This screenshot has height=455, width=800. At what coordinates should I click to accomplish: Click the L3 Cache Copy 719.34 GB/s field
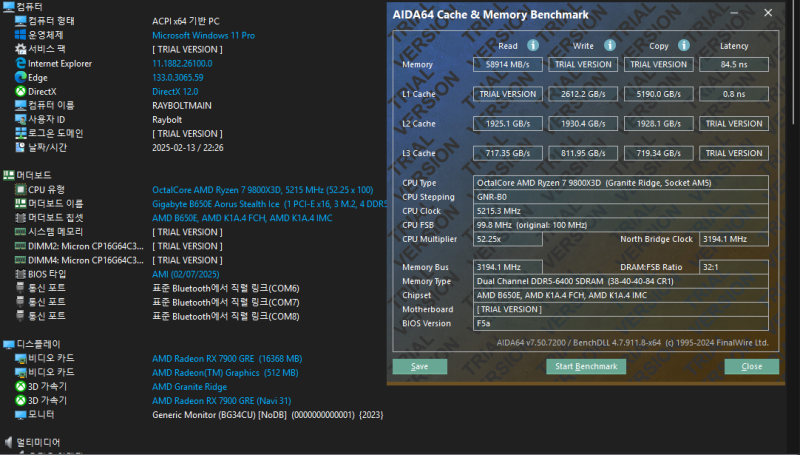659,153
